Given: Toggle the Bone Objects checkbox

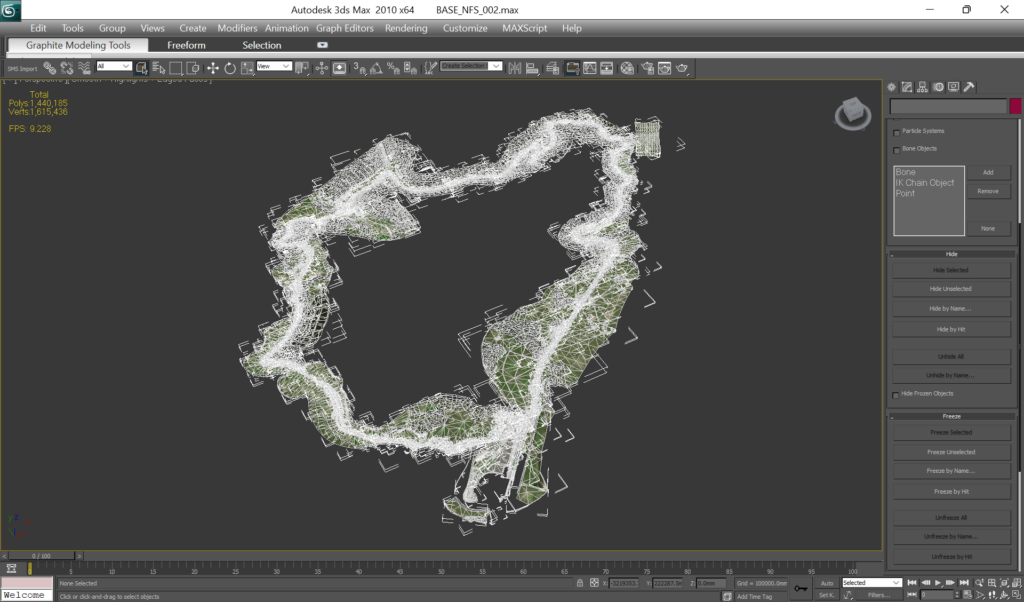Looking at the screenshot, I should point(897,150).
